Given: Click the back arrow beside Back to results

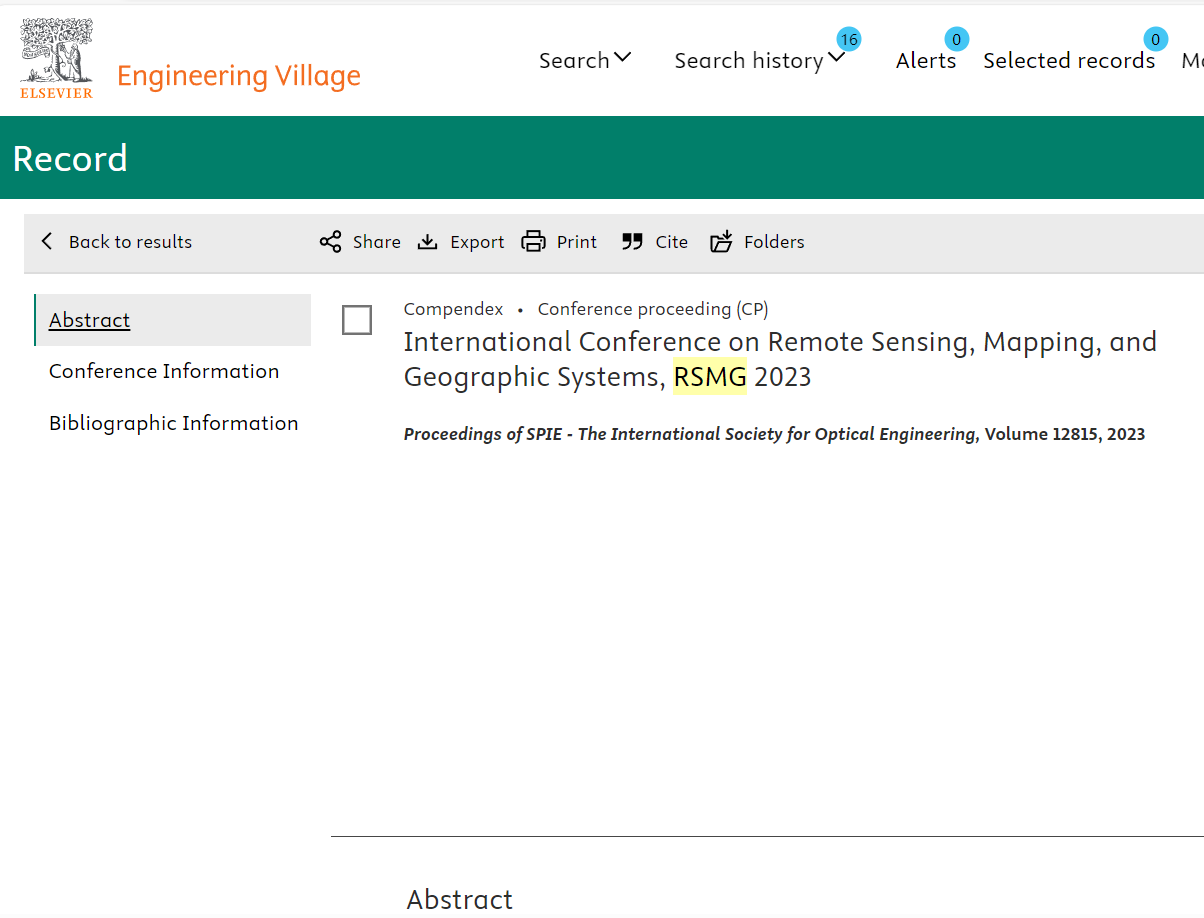Looking at the screenshot, I should click(x=47, y=242).
